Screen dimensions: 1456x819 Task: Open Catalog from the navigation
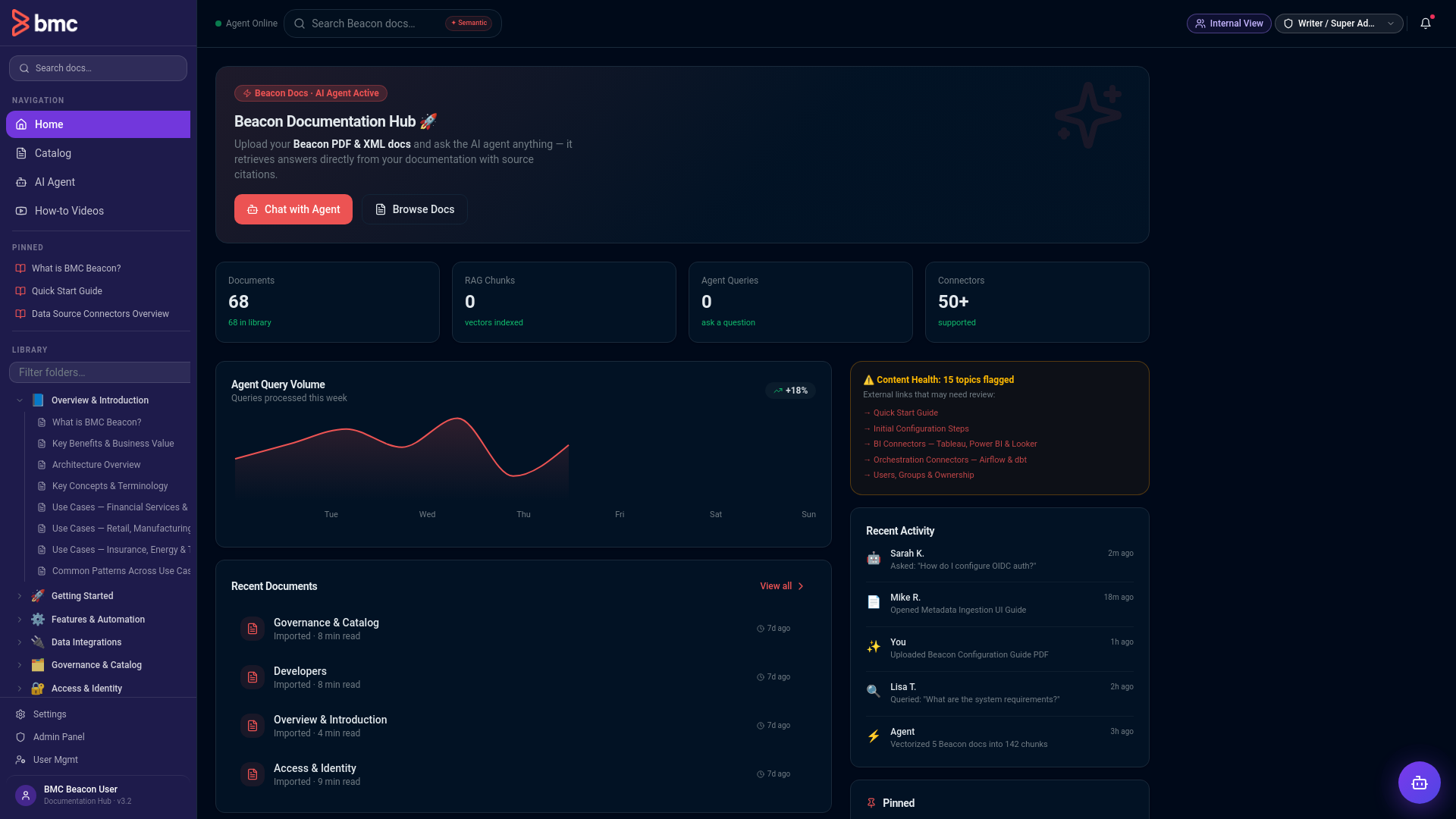click(x=98, y=153)
